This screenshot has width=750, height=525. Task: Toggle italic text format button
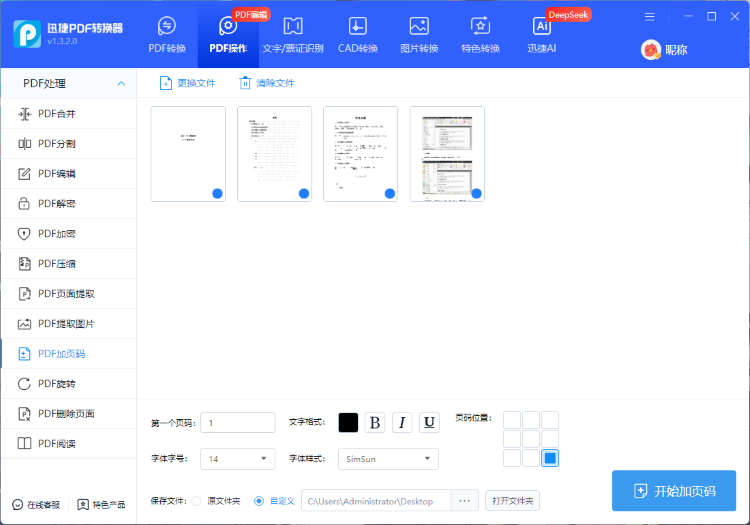402,423
